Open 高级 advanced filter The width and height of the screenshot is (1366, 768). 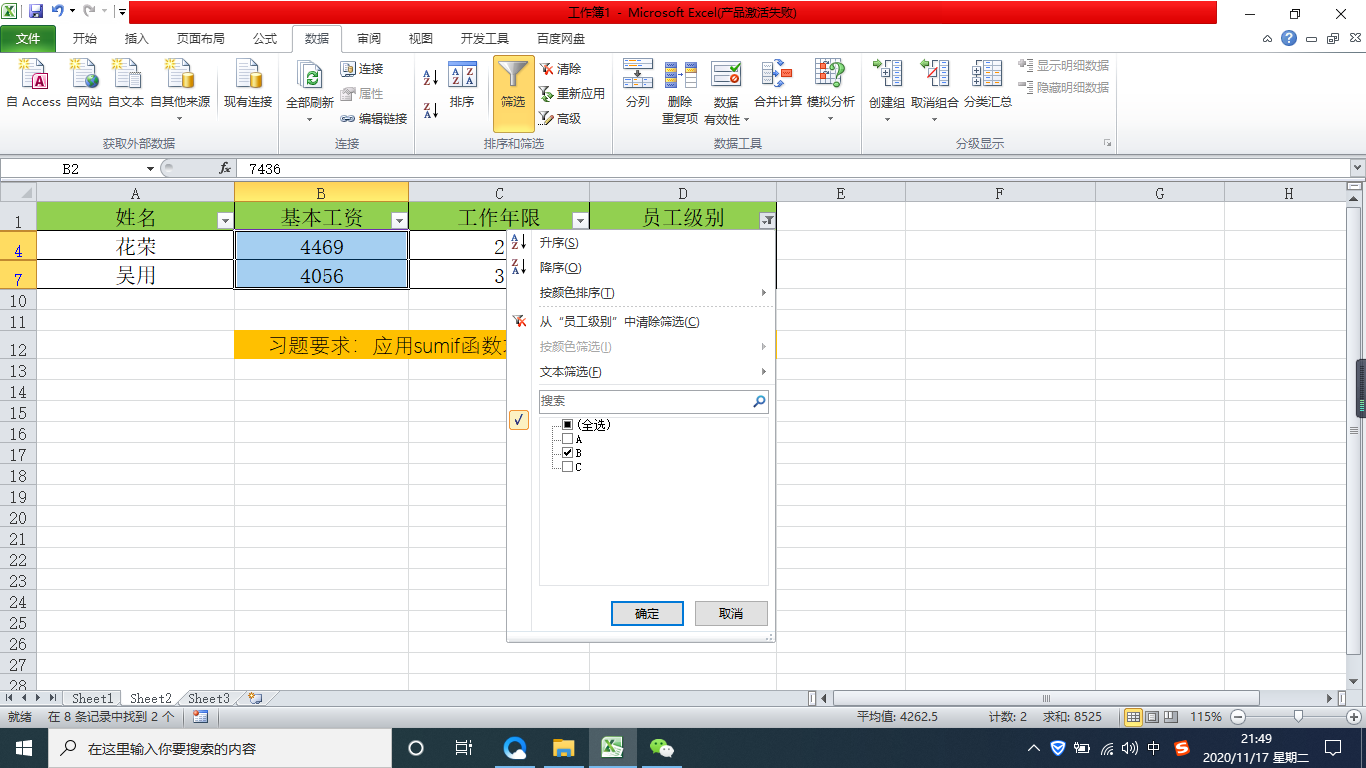560,118
